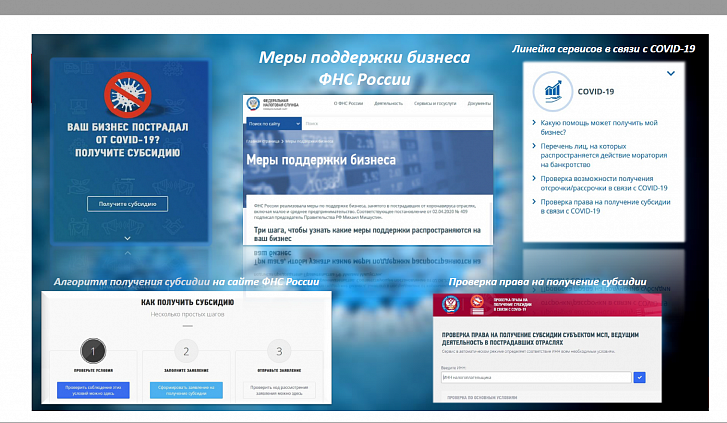Click the ИНН налогоплательщика input field
The height and width of the screenshot is (423, 727).
point(536,378)
